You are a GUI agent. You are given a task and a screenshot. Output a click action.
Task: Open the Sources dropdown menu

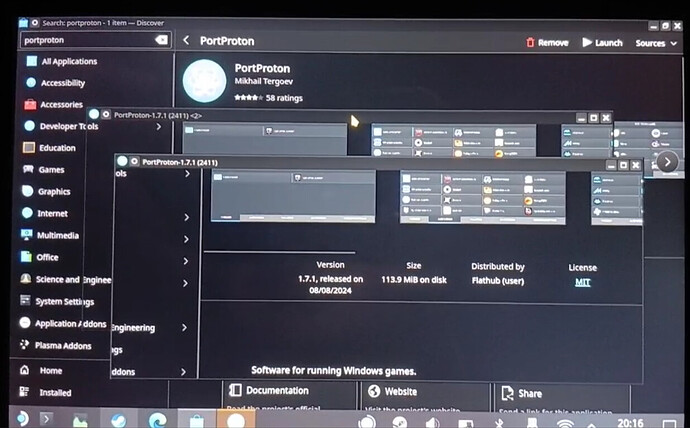point(656,43)
